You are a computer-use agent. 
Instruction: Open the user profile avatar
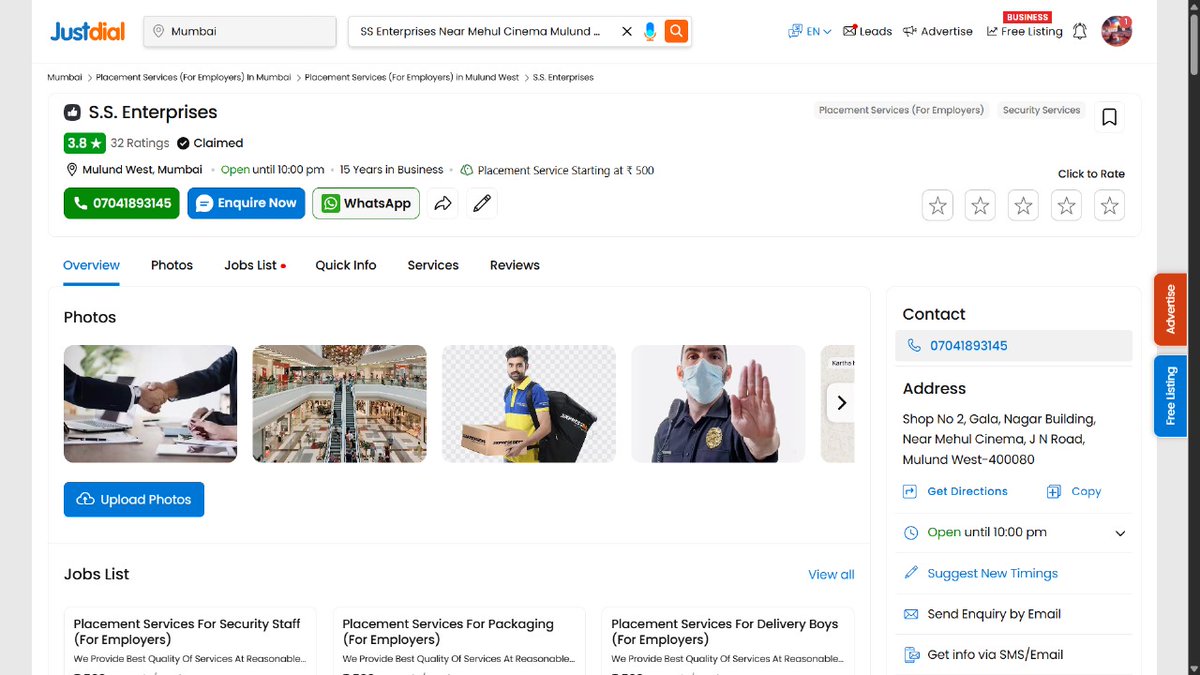coord(1116,31)
